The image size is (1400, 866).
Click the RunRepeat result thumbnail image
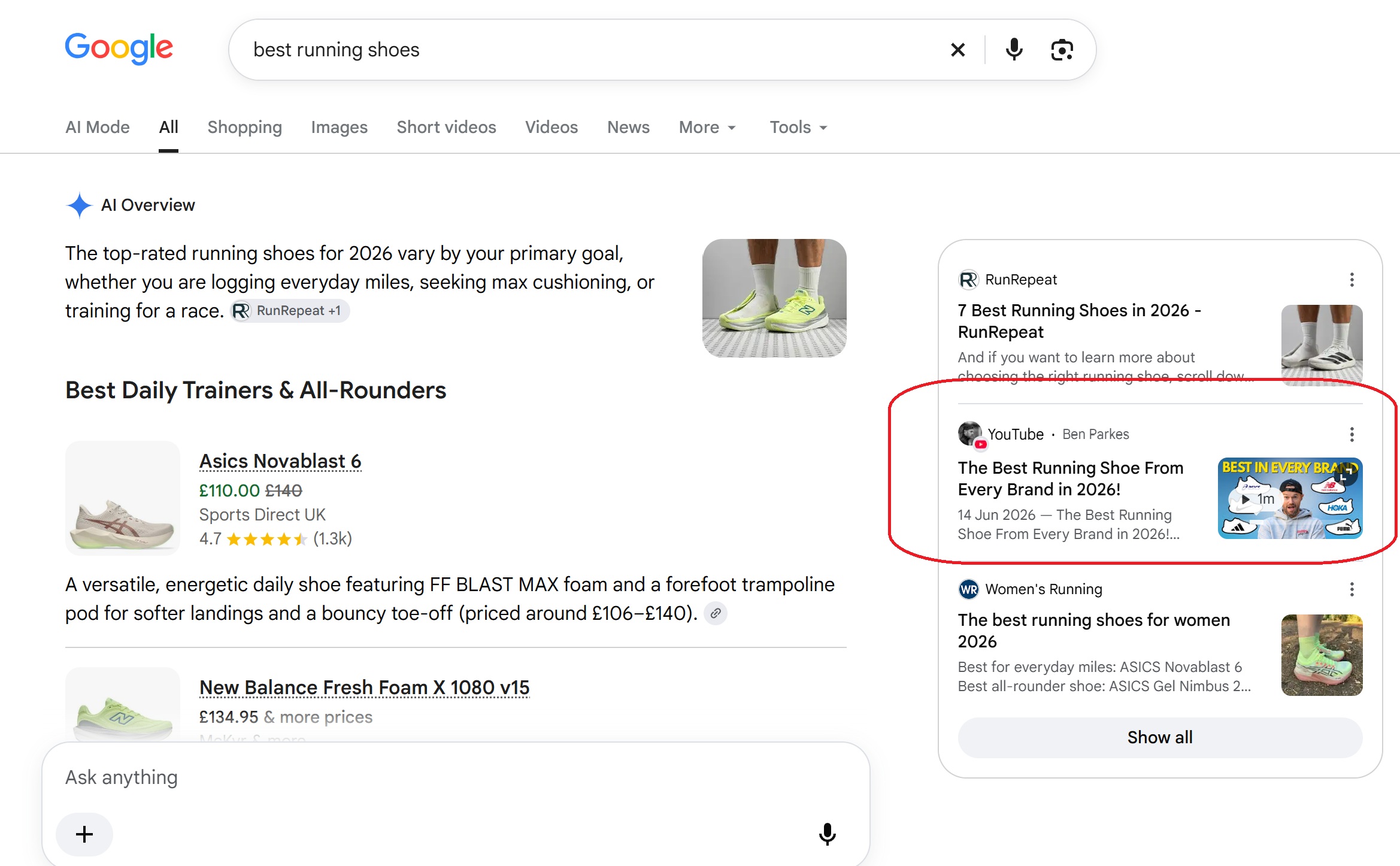[x=1322, y=344]
